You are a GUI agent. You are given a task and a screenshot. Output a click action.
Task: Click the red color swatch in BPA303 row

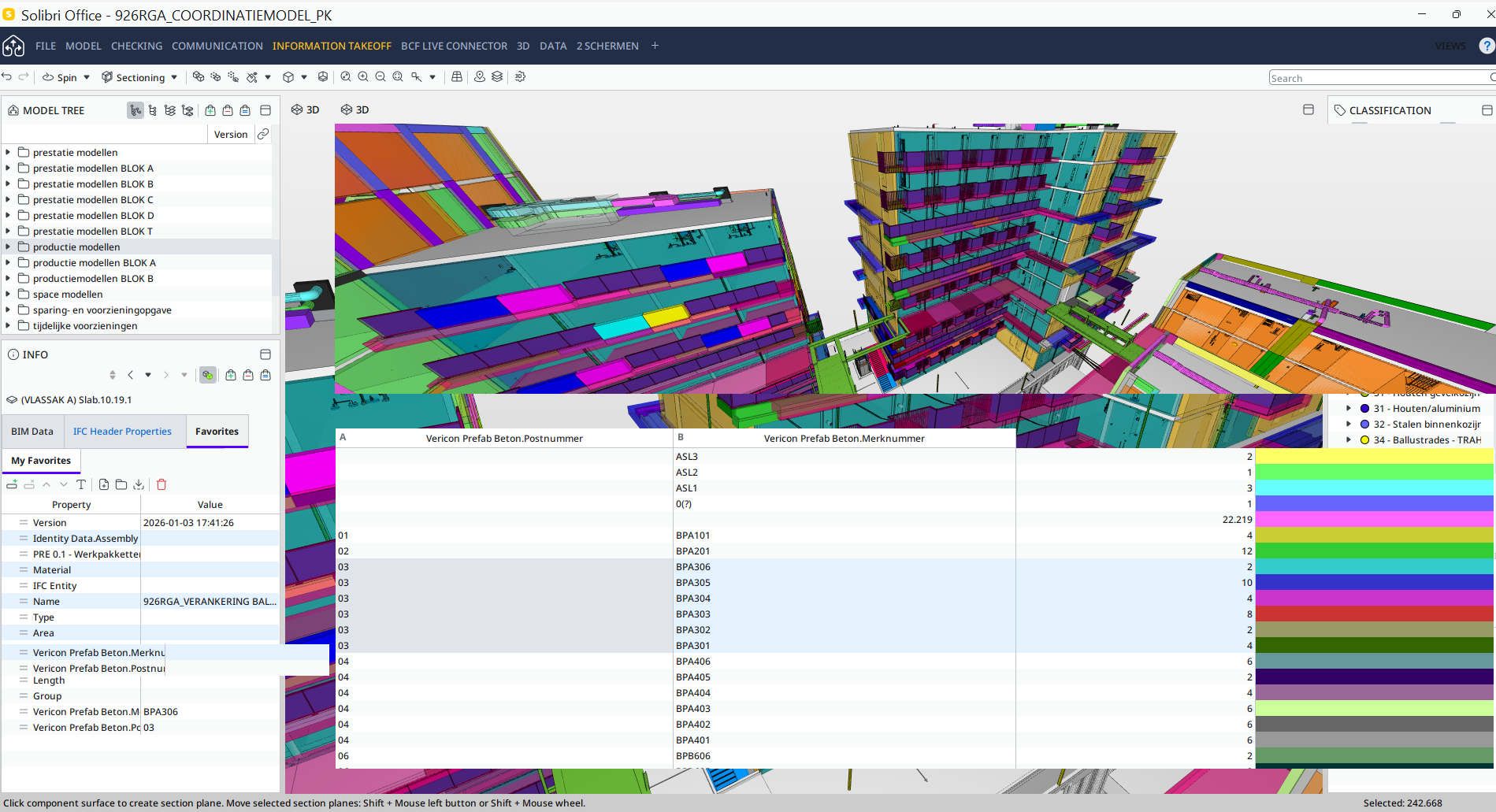1374,614
